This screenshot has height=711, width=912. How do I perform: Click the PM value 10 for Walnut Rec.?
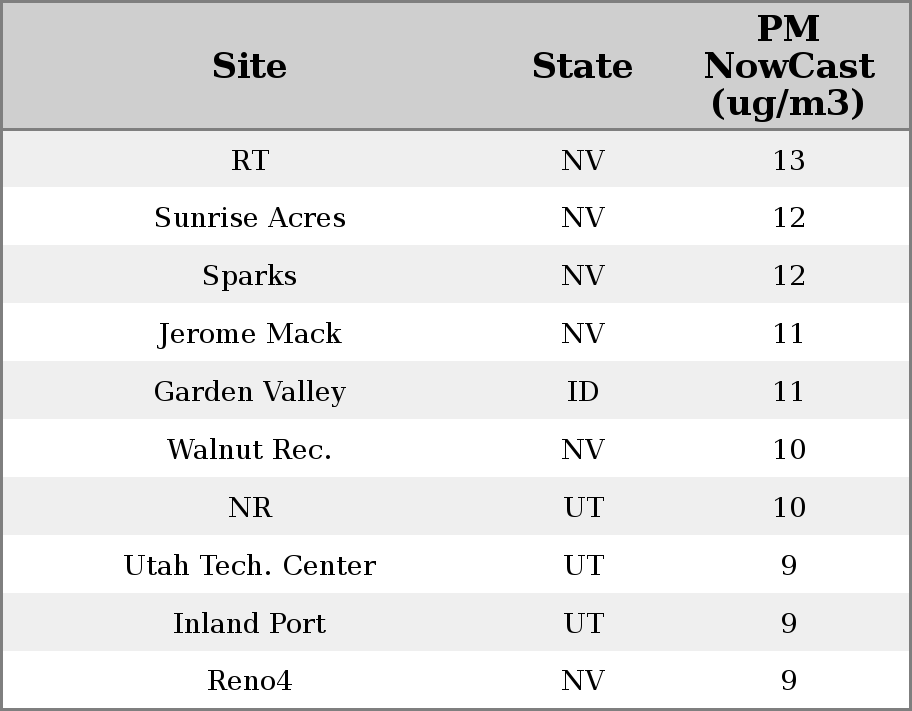[788, 450]
